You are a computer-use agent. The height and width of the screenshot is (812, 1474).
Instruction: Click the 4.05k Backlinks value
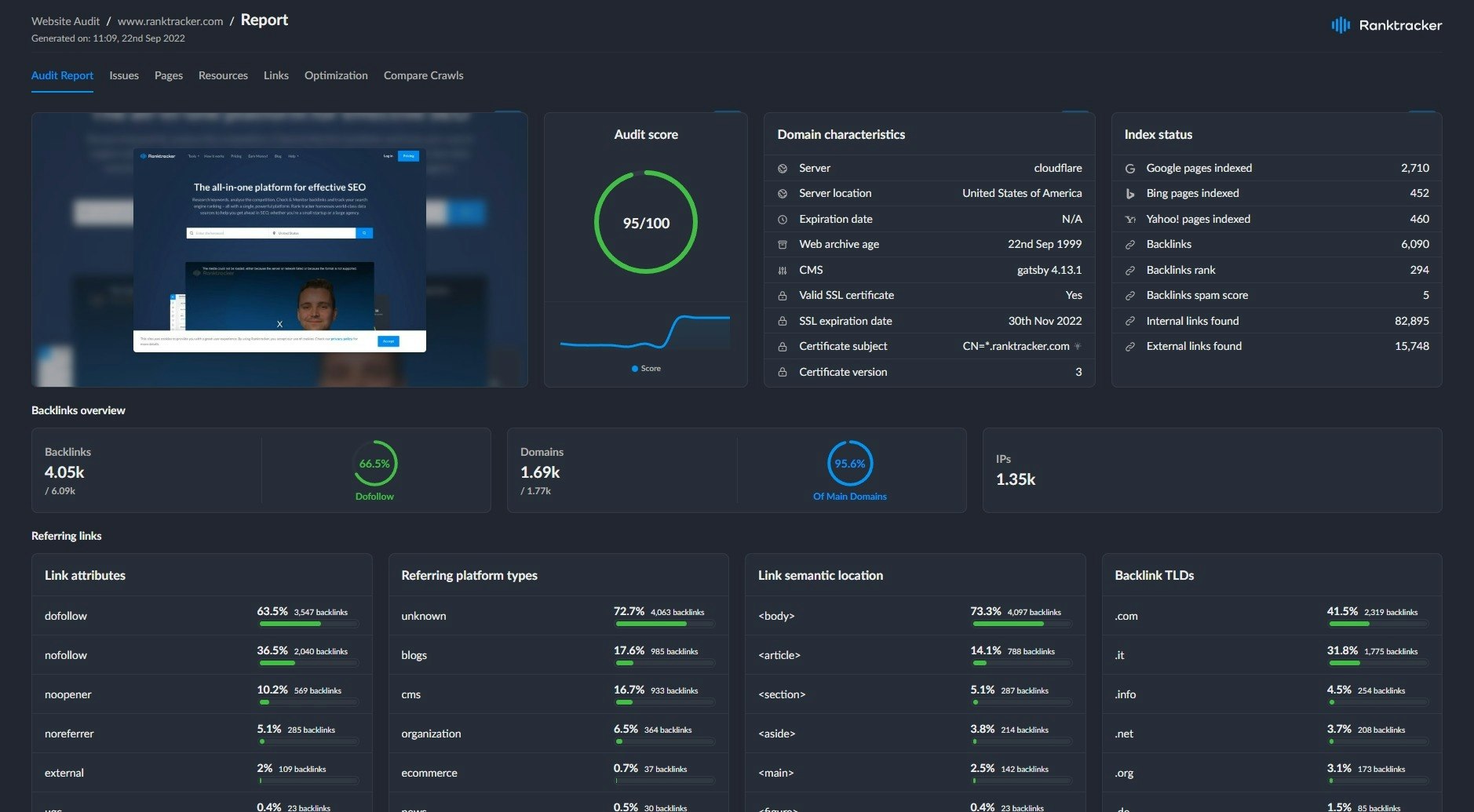click(x=64, y=472)
